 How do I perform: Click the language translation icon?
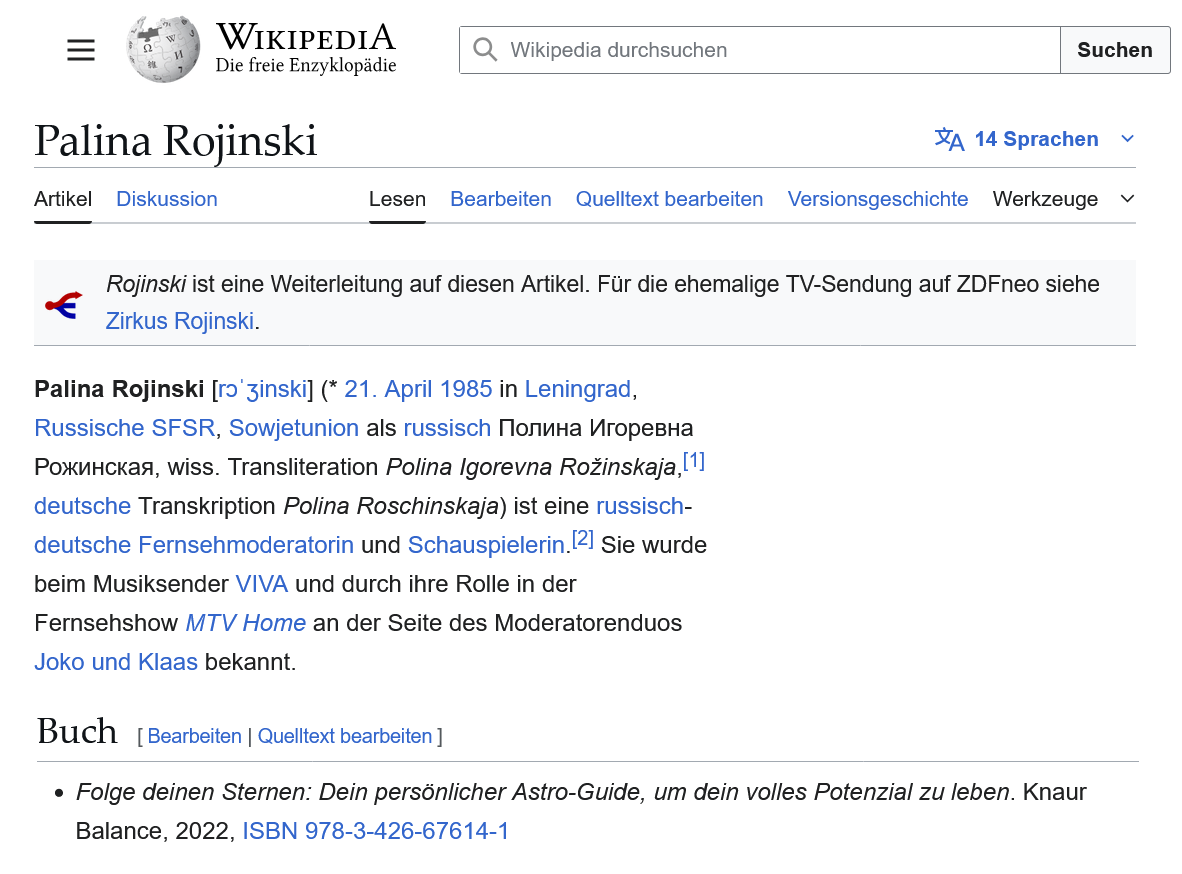(949, 139)
